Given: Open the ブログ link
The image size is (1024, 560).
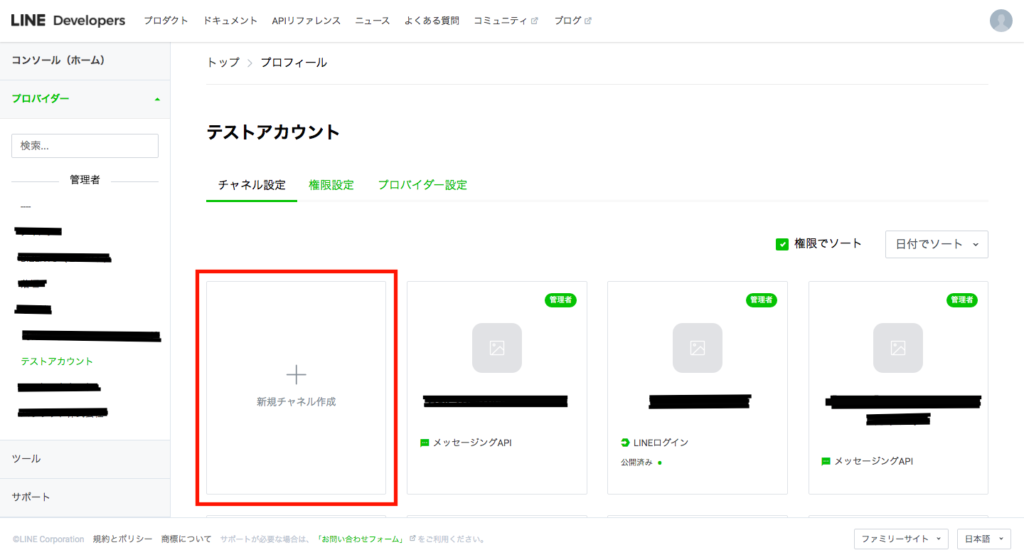Looking at the screenshot, I should [568, 21].
